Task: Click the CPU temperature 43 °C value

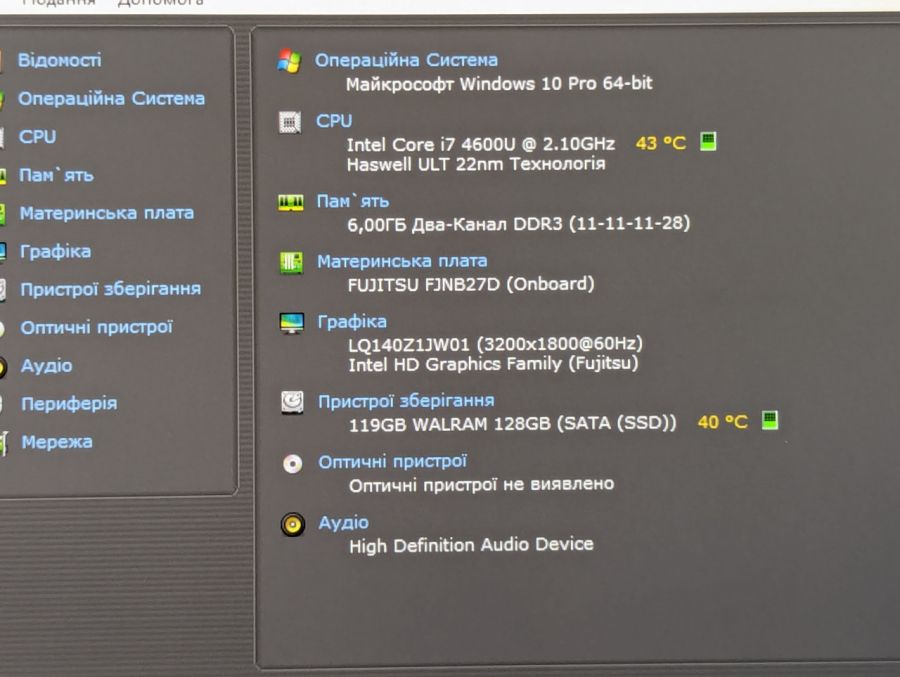Action: click(661, 143)
